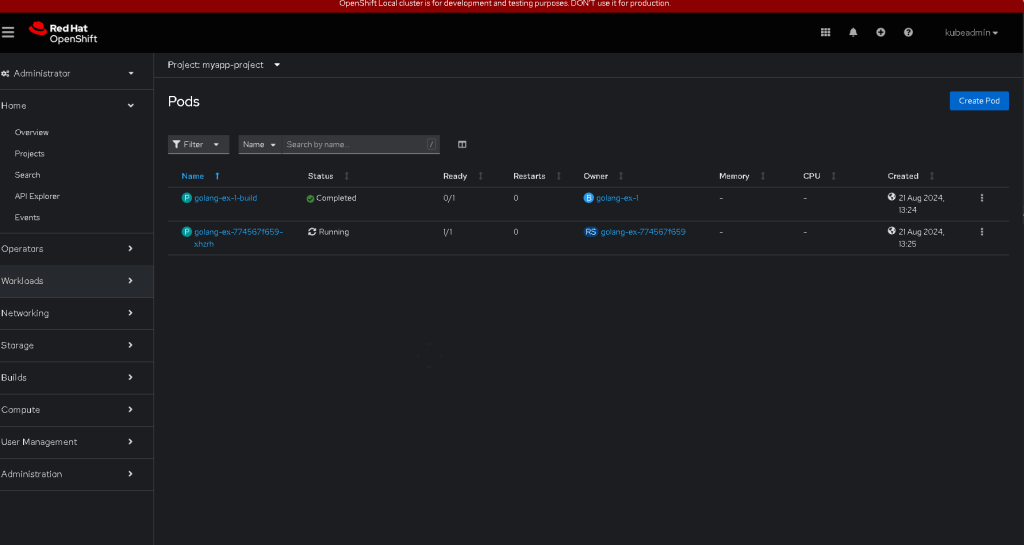The image size is (1024, 545).
Task: Open API Explorer in the sidebar
Action: click(37, 196)
